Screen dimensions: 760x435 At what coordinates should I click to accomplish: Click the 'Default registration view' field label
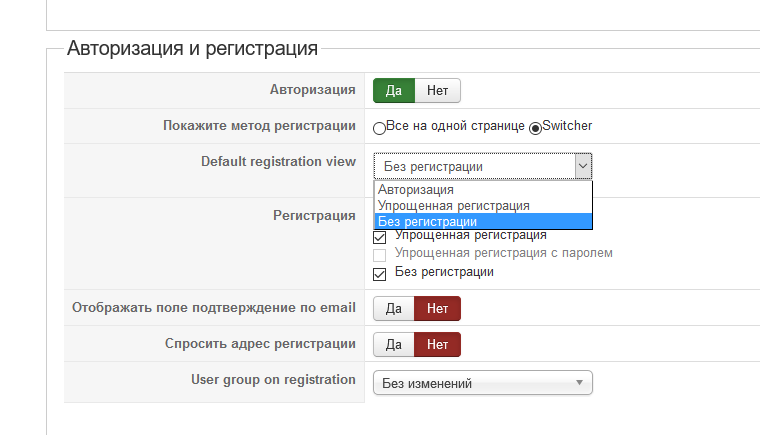tap(278, 161)
